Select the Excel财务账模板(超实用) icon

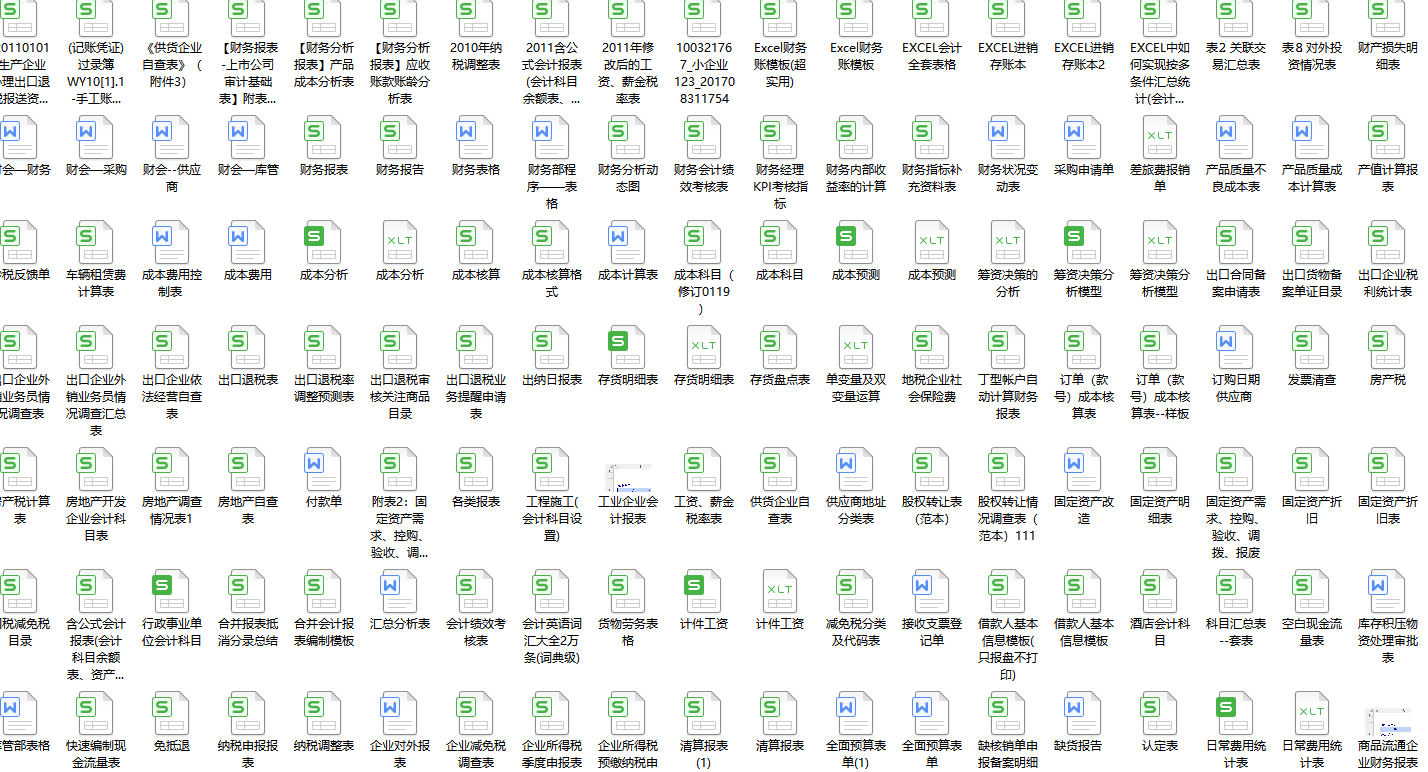pyautogui.click(x=779, y=25)
